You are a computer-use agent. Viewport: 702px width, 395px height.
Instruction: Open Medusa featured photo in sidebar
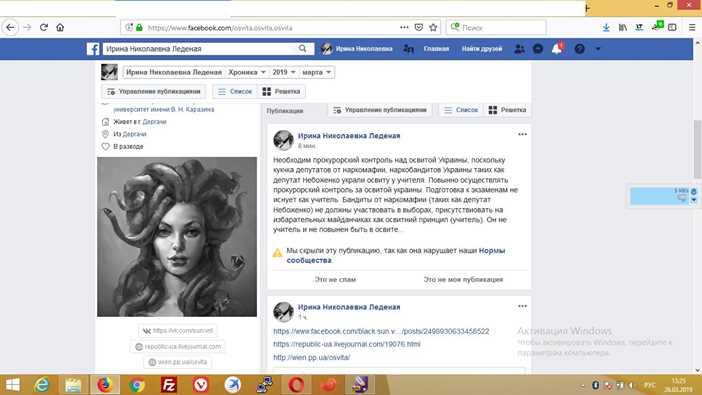(x=177, y=236)
